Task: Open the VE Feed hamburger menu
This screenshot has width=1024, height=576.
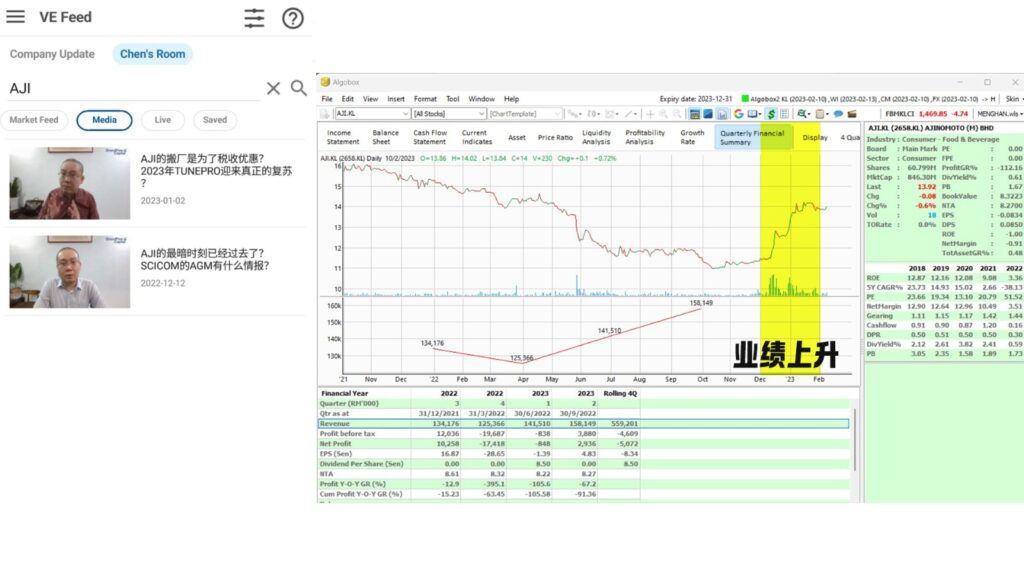Action: tap(16, 17)
